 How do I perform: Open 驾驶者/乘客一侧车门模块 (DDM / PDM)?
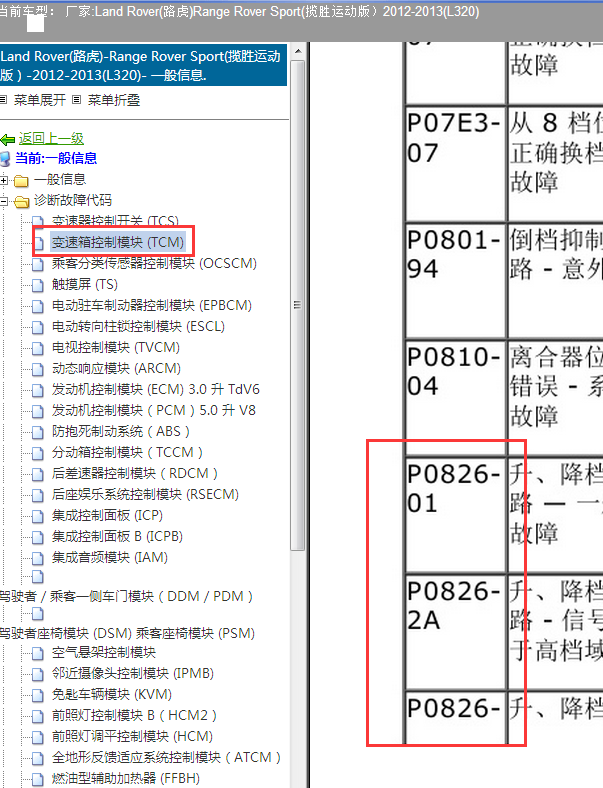tap(126, 597)
